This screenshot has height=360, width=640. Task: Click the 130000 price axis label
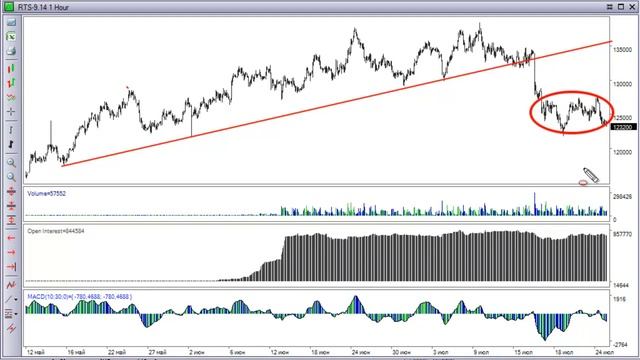pyautogui.click(x=622, y=84)
